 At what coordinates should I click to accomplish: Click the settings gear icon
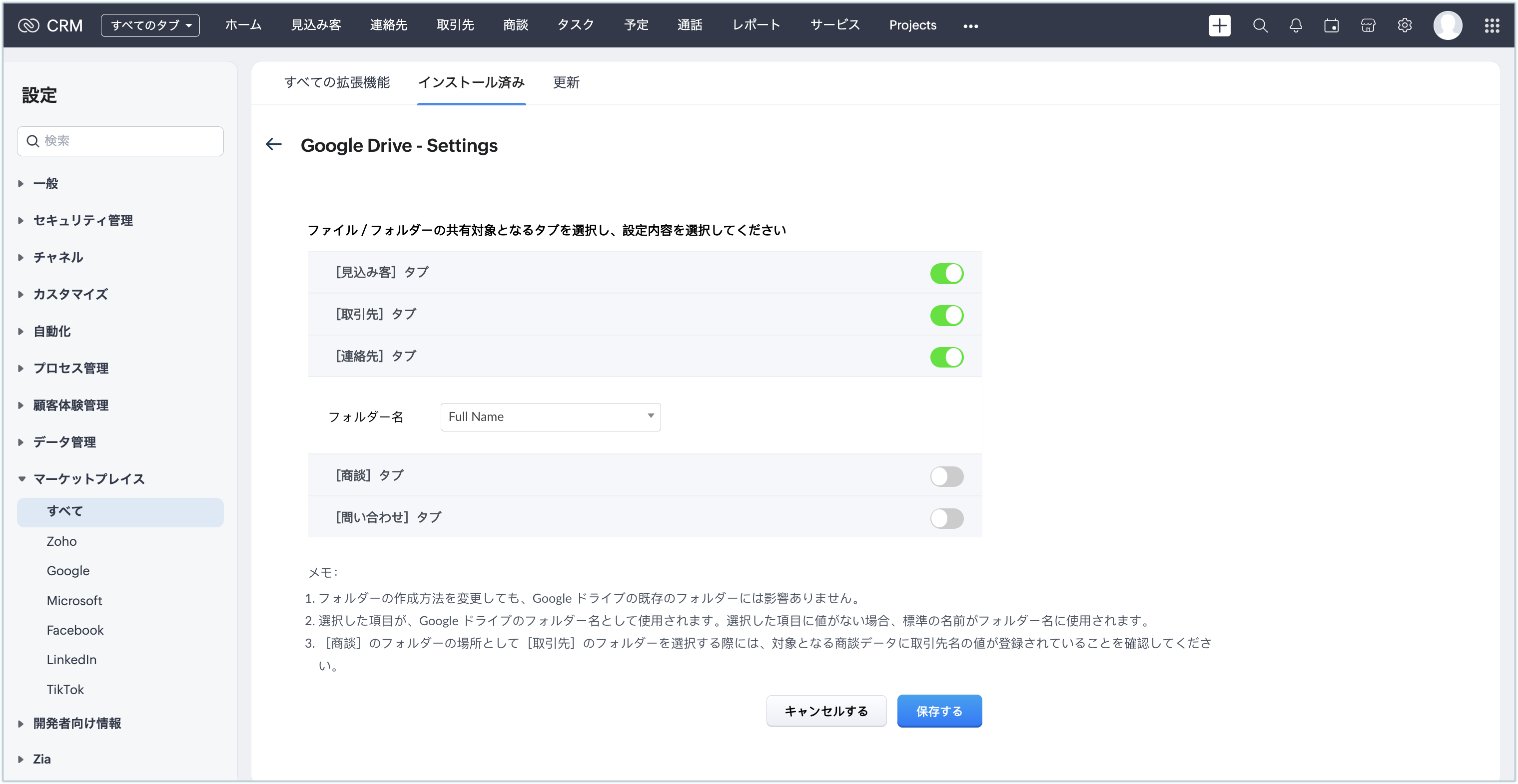(1404, 25)
